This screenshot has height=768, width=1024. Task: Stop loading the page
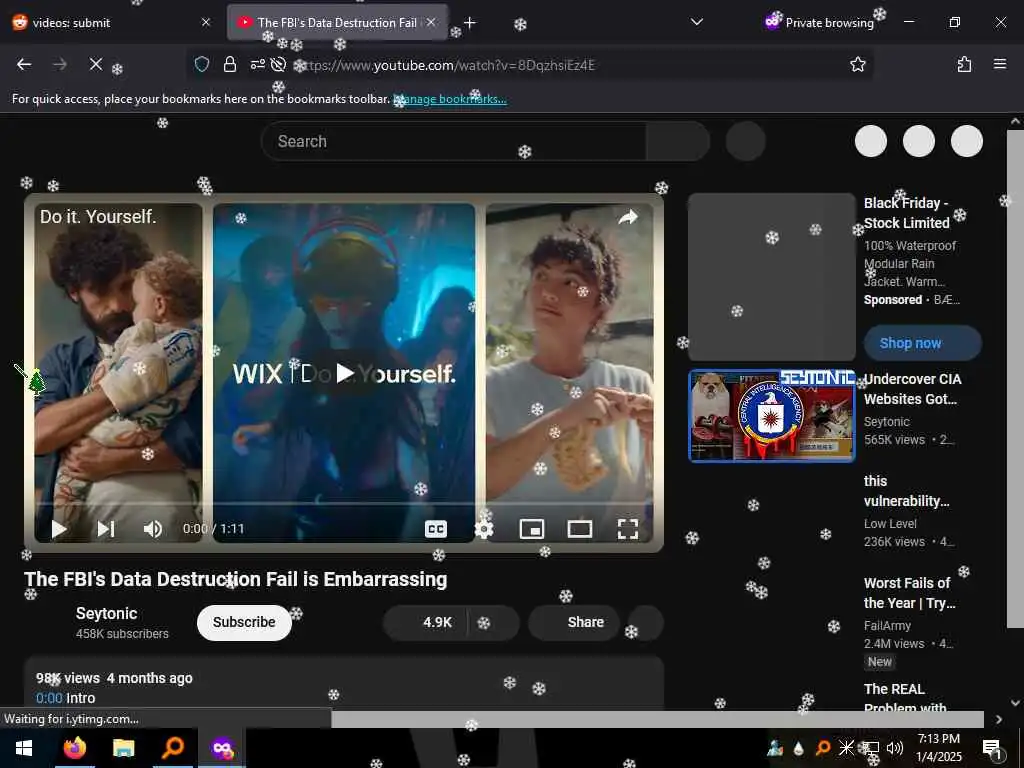(95, 64)
